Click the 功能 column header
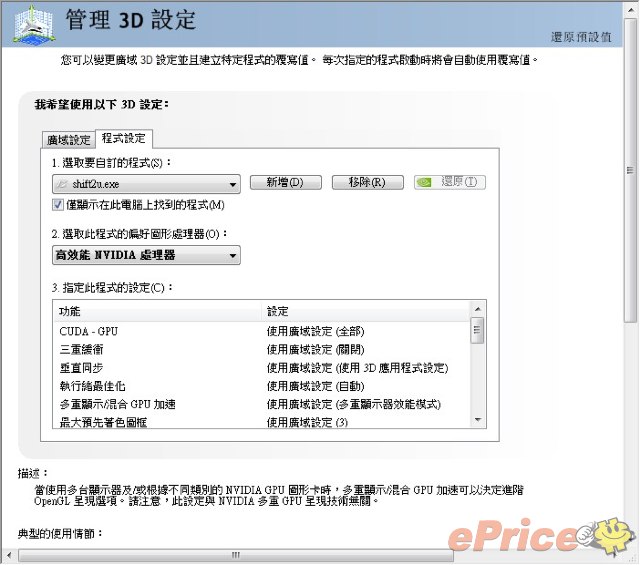640x565 pixels. point(158,311)
